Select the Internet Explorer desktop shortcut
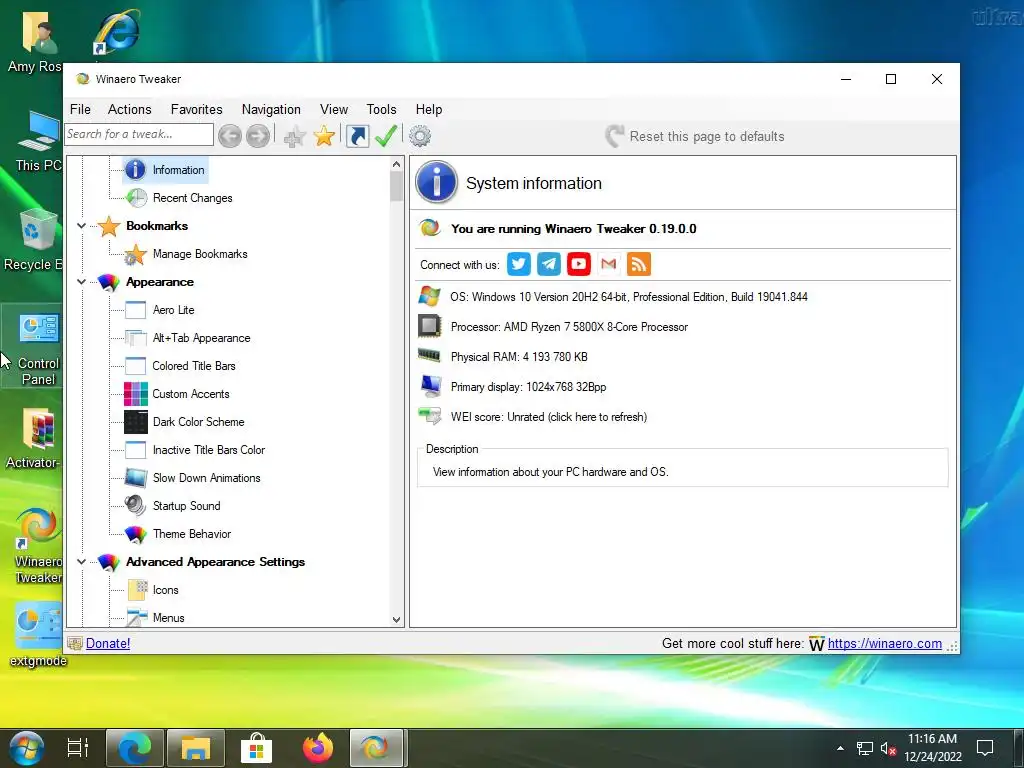Viewport: 1024px width, 768px height. (117, 31)
